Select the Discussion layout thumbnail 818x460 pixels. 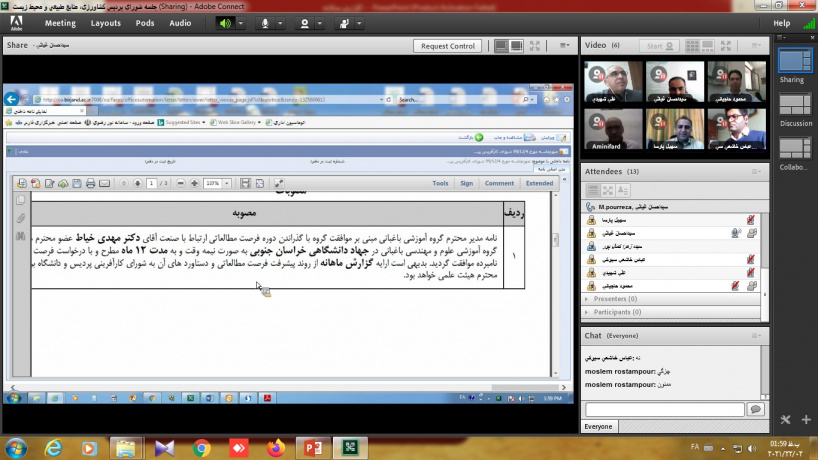tap(795, 109)
